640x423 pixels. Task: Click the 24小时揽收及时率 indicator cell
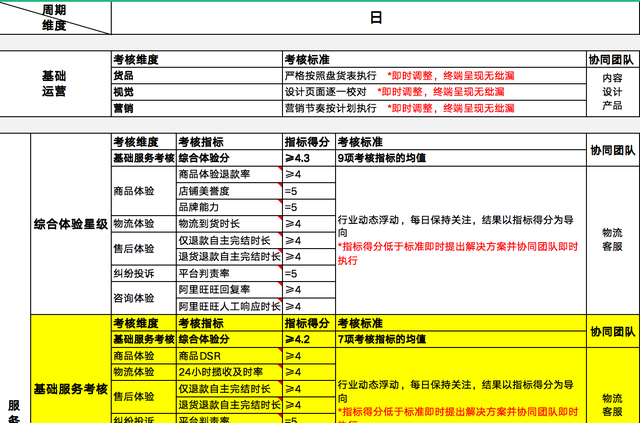click(228, 372)
